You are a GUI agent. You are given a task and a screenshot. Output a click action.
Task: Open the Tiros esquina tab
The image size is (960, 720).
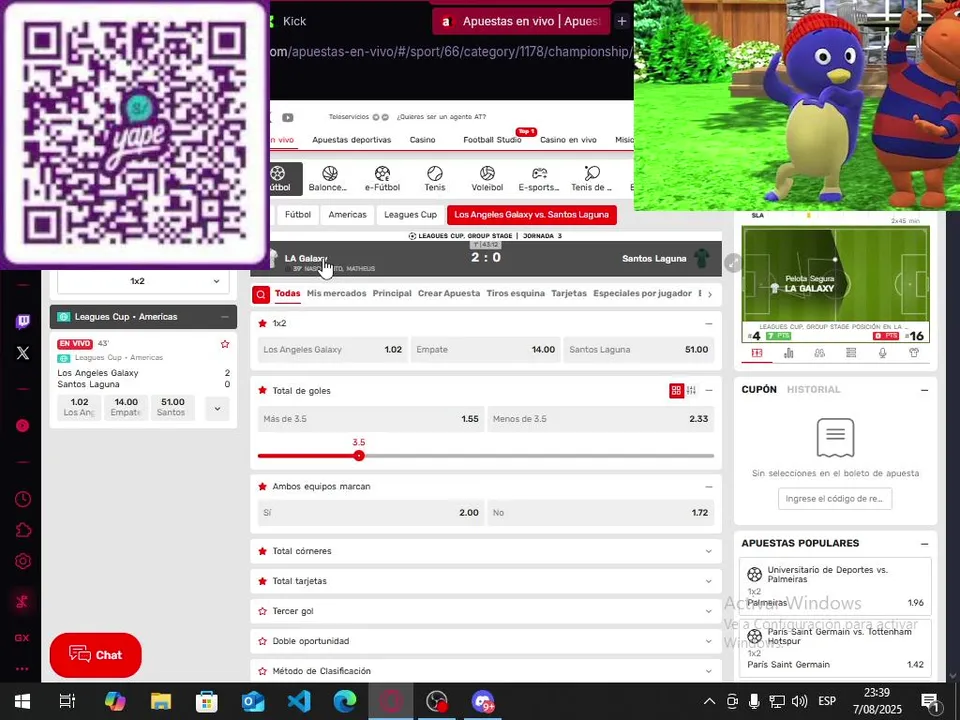click(x=516, y=293)
